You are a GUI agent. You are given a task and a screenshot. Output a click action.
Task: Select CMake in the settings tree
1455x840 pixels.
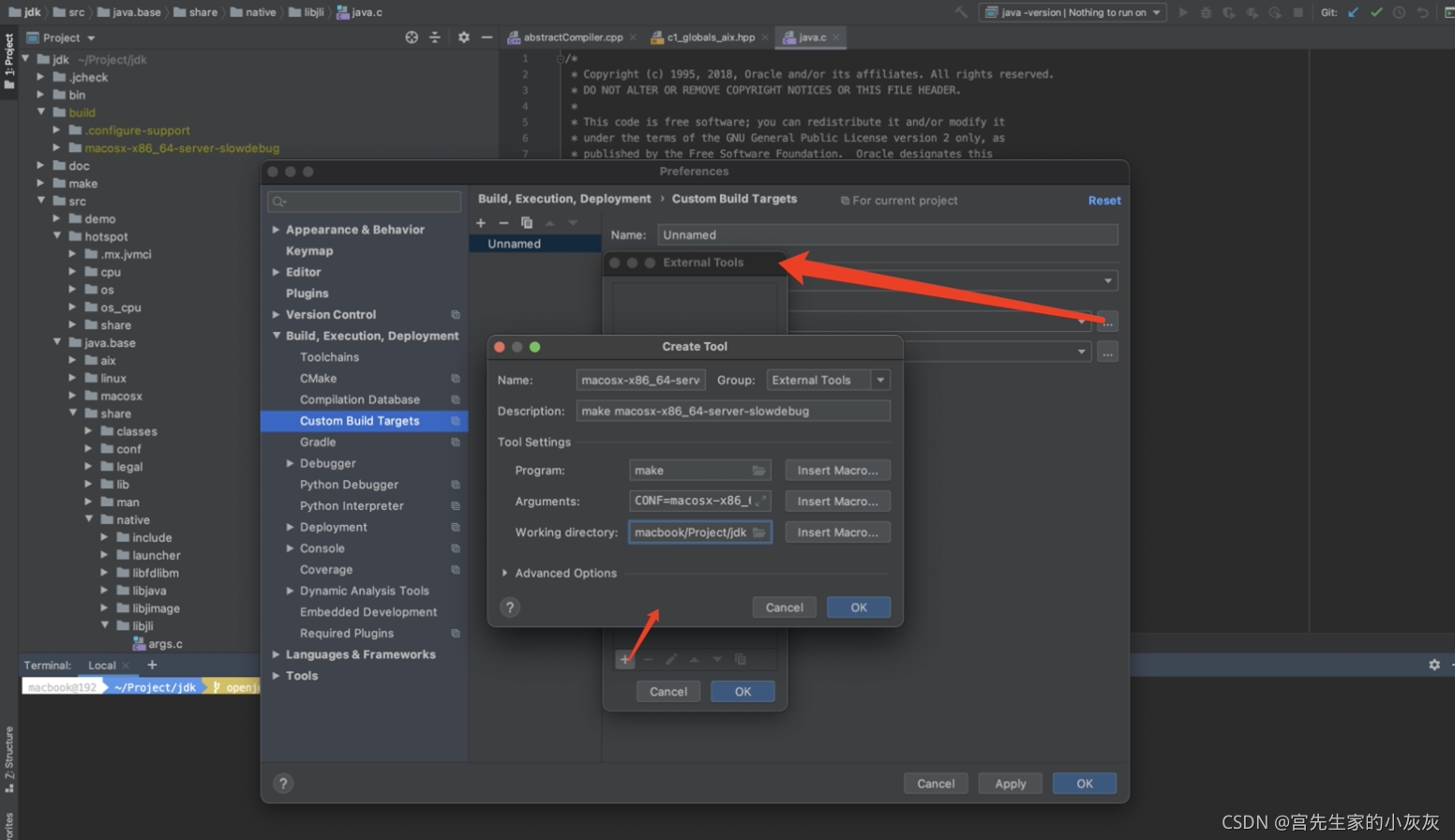pos(318,379)
